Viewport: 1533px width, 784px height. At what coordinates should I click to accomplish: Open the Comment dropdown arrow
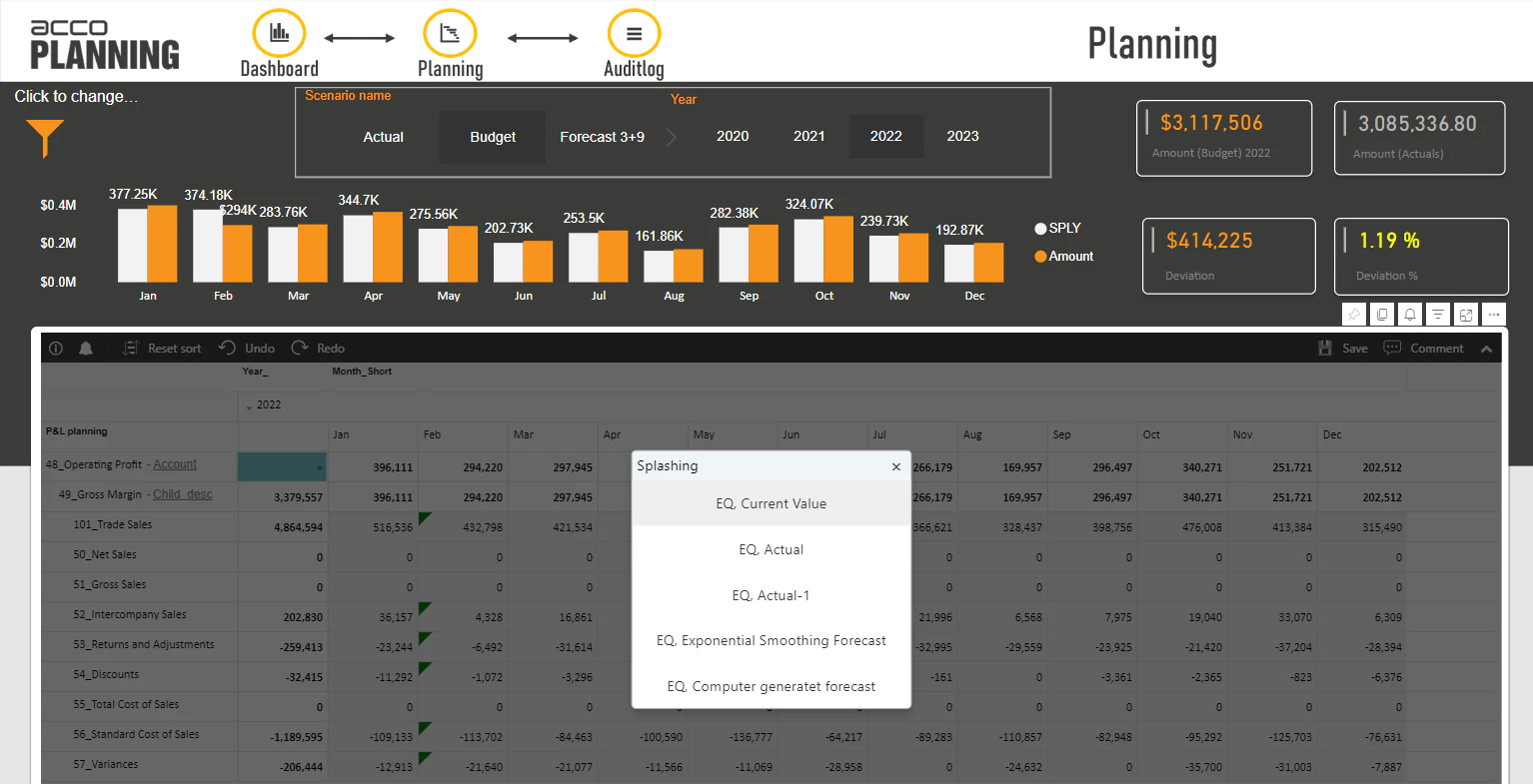tap(1486, 348)
